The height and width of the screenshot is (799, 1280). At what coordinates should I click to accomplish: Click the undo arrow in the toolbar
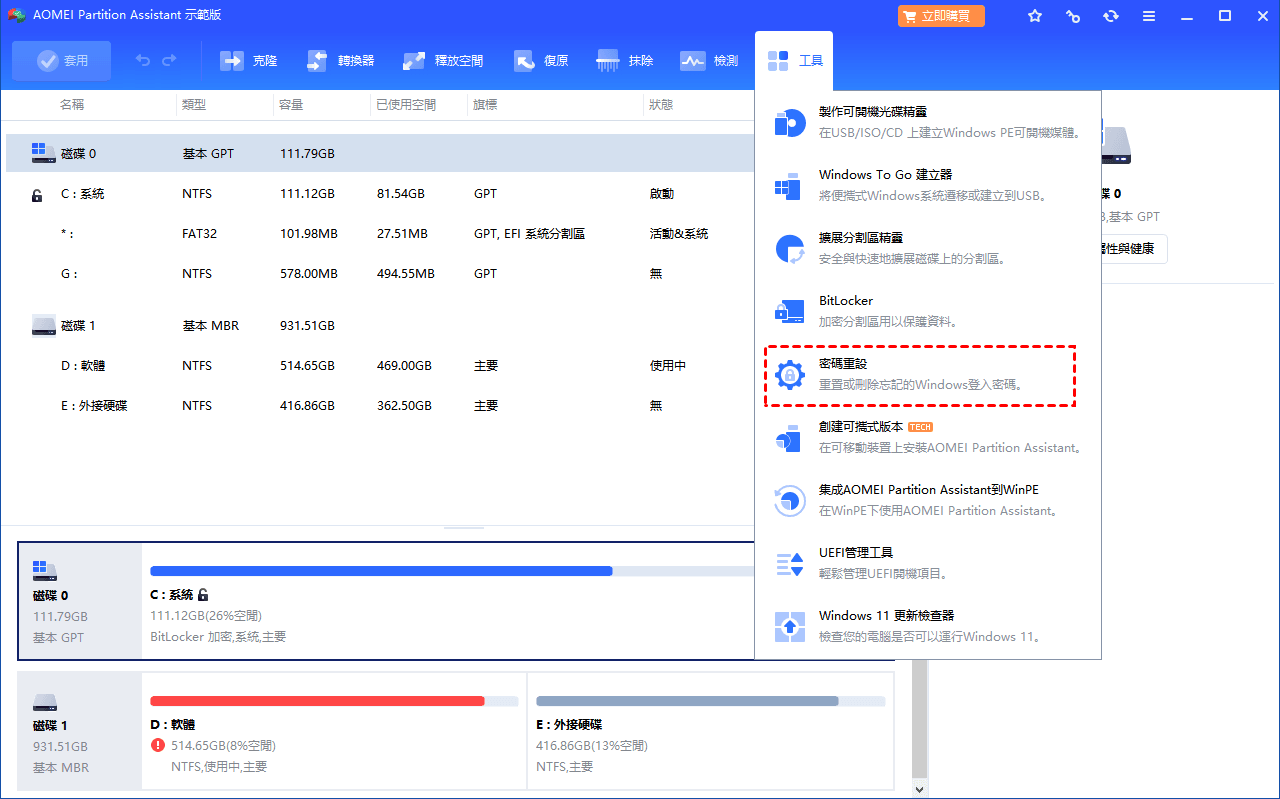point(143,61)
